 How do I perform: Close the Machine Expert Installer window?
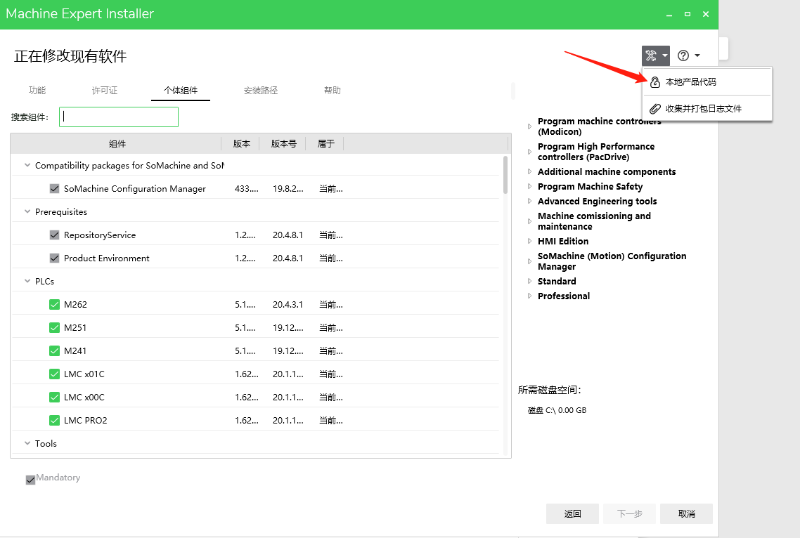[706, 14]
